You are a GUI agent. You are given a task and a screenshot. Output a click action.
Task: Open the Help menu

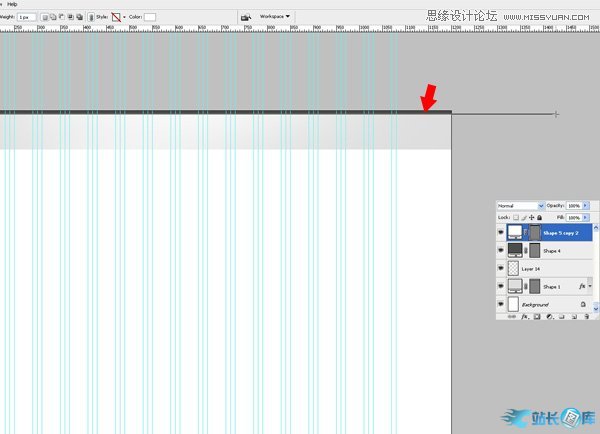pyautogui.click(x=12, y=4)
